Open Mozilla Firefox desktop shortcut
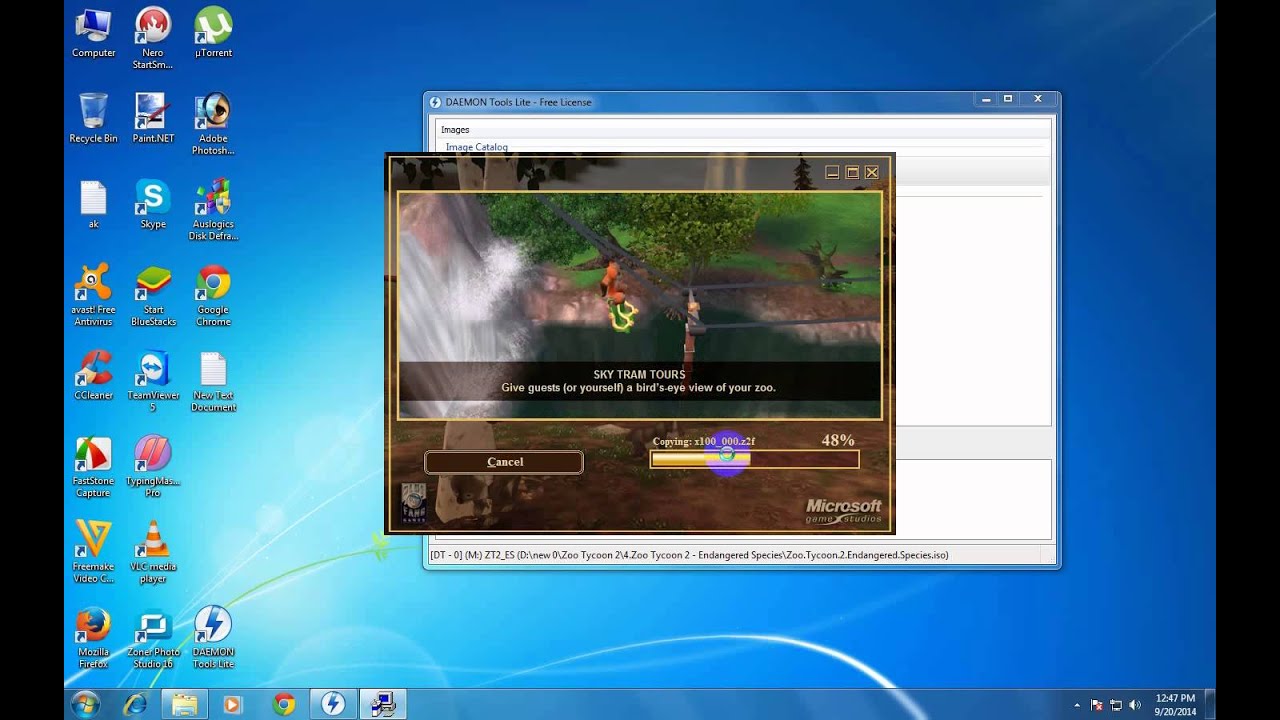 (x=93, y=638)
